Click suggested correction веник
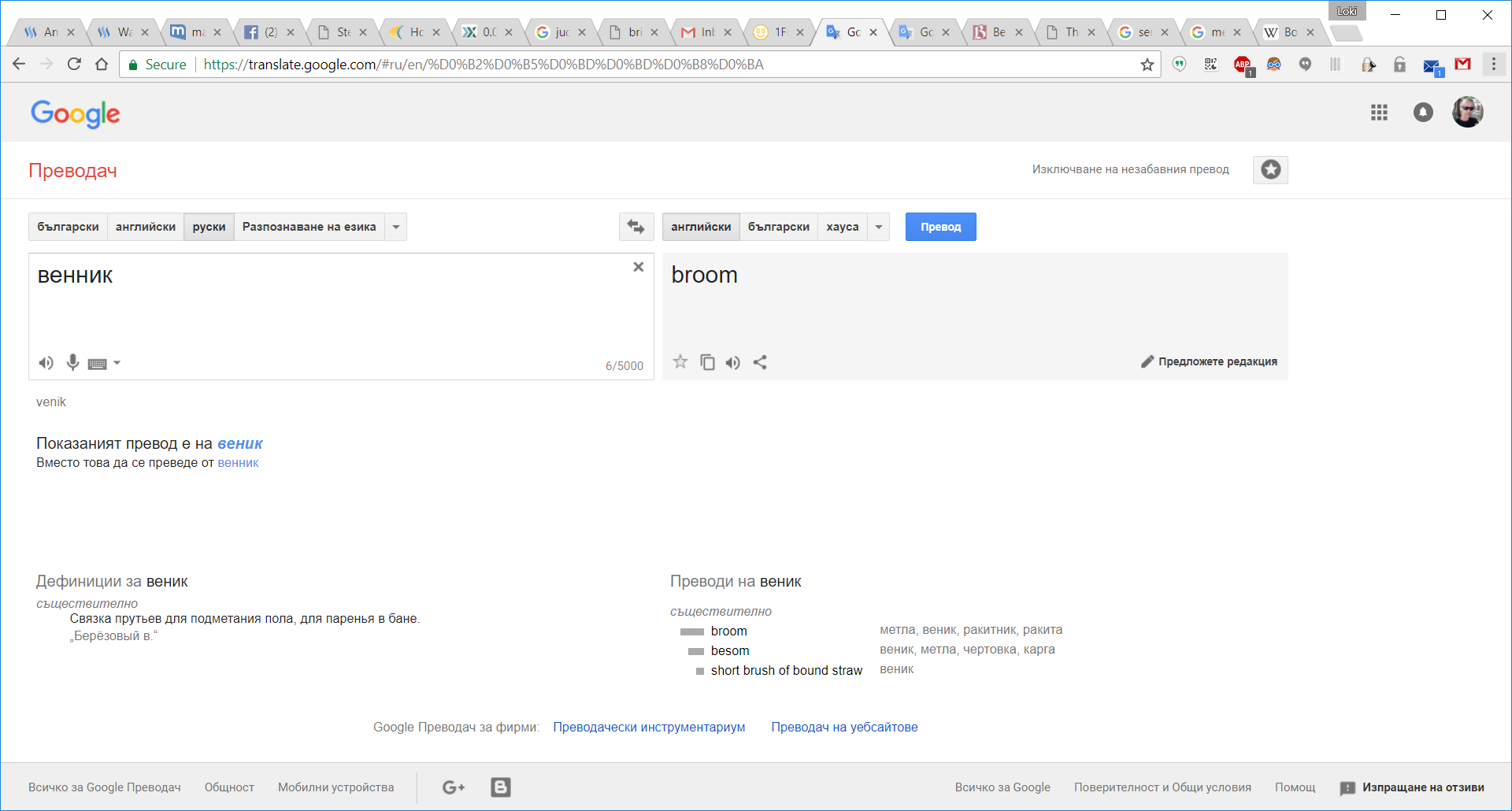Viewport: 1512px width, 811px height. tap(240, 443)
